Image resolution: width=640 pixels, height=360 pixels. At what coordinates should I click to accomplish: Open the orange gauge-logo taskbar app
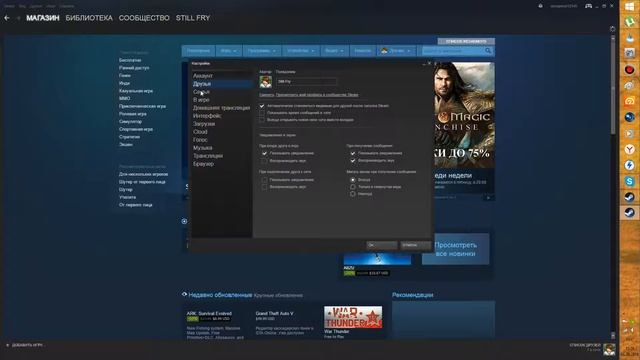click(629, 102)
